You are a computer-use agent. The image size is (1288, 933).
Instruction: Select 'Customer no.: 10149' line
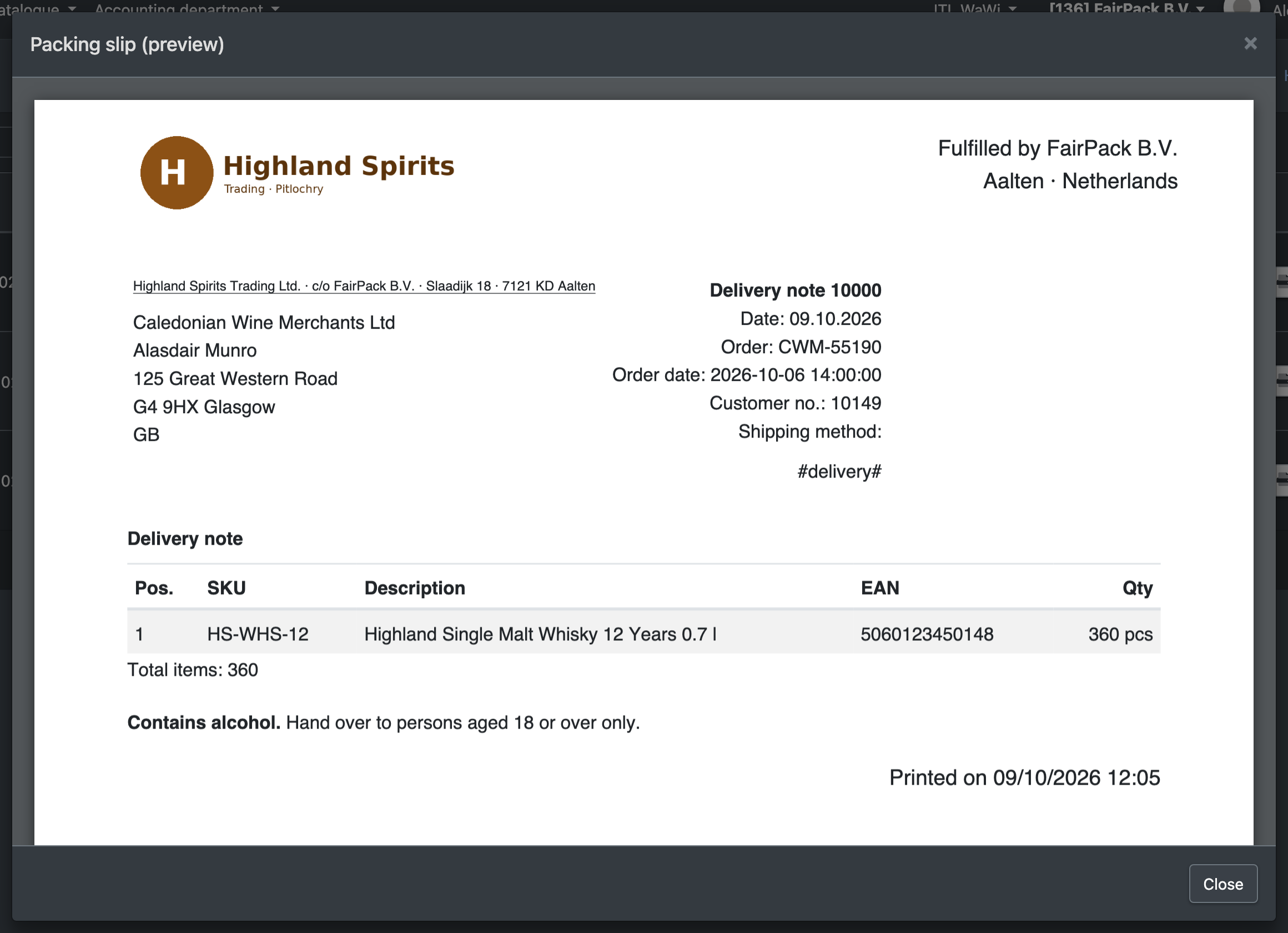(795, 403)
